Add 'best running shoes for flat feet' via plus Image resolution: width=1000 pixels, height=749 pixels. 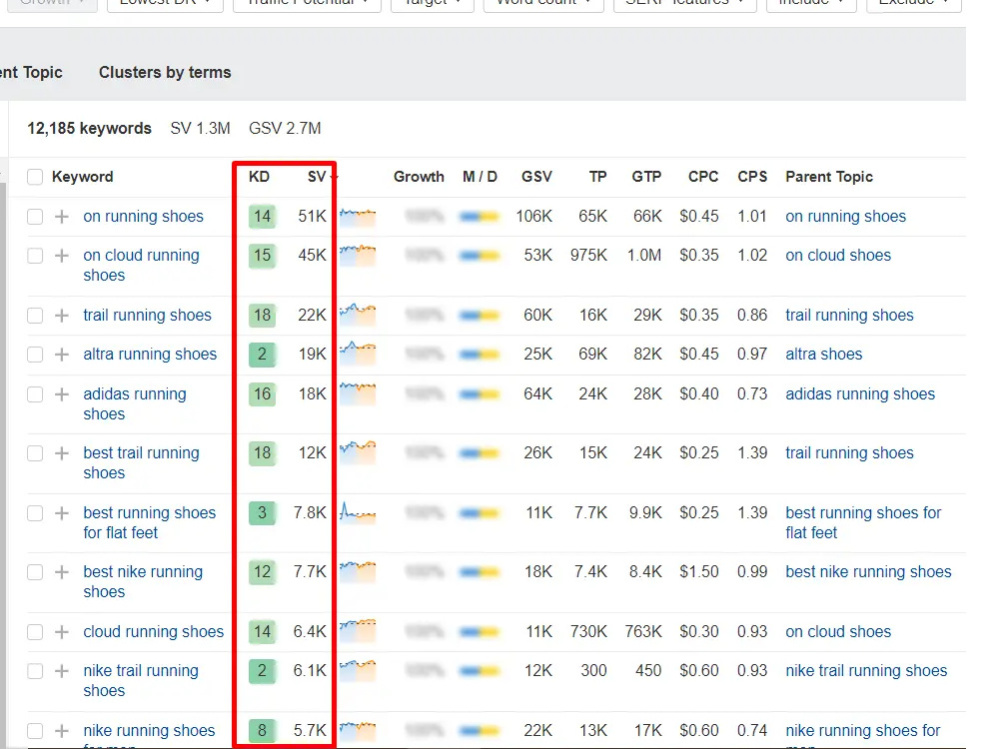click(61, 513)
